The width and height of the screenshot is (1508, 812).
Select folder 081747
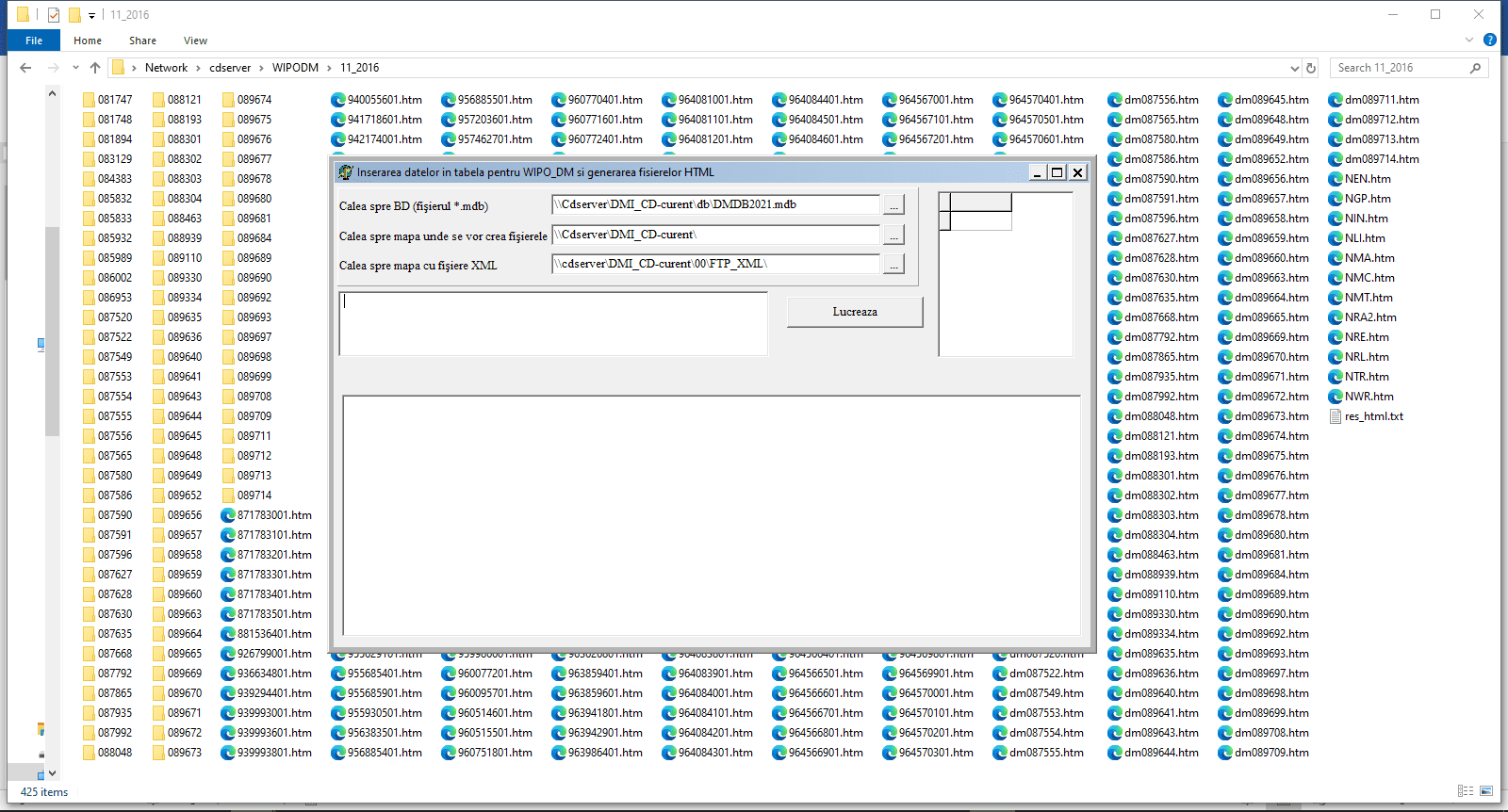(107, 100)
